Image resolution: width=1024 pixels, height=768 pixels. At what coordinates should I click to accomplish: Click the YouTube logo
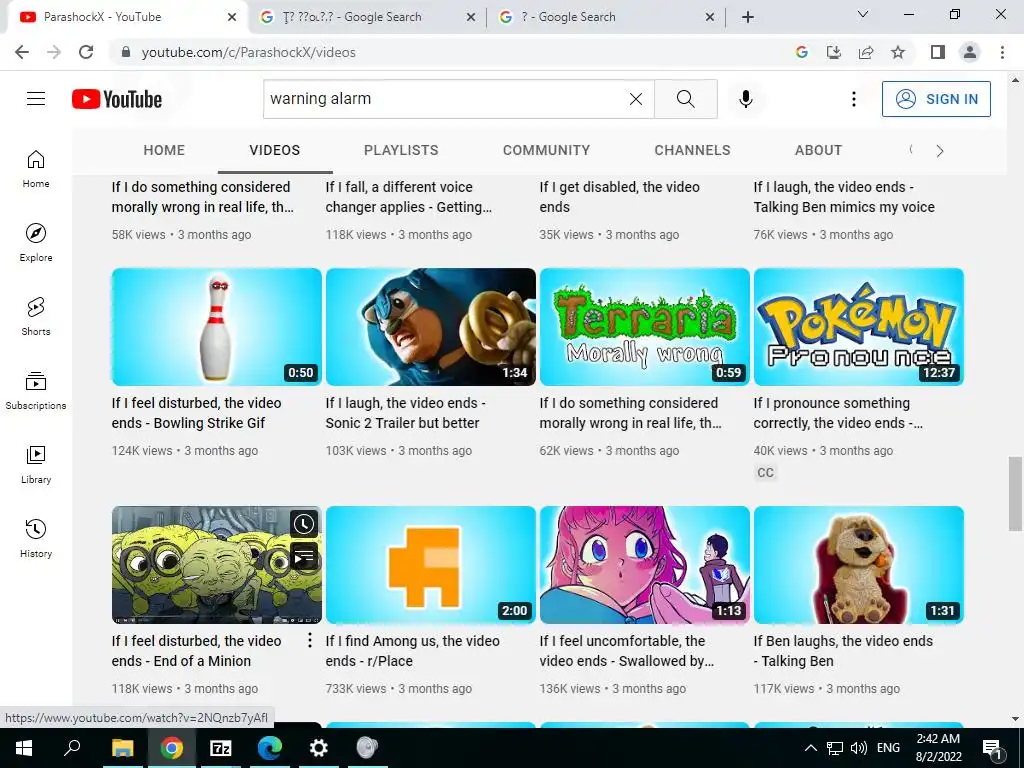(x=117, y=99)
